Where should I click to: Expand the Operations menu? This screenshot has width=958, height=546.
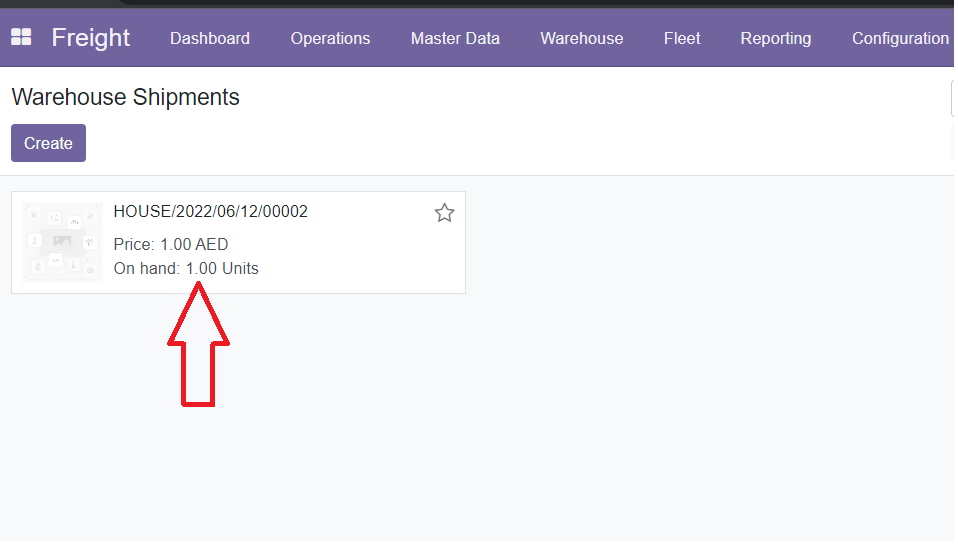(x=330, y=39)
